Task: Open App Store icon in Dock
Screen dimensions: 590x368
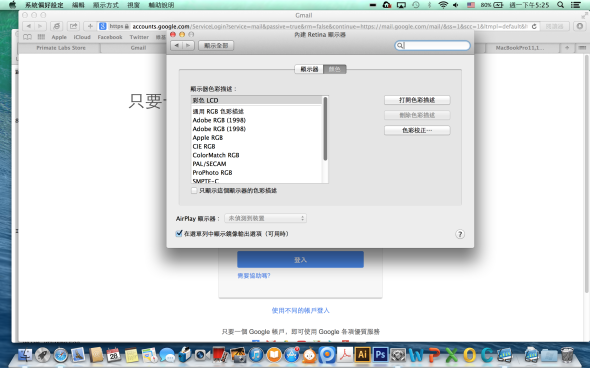Action: [x=292, y=355]
